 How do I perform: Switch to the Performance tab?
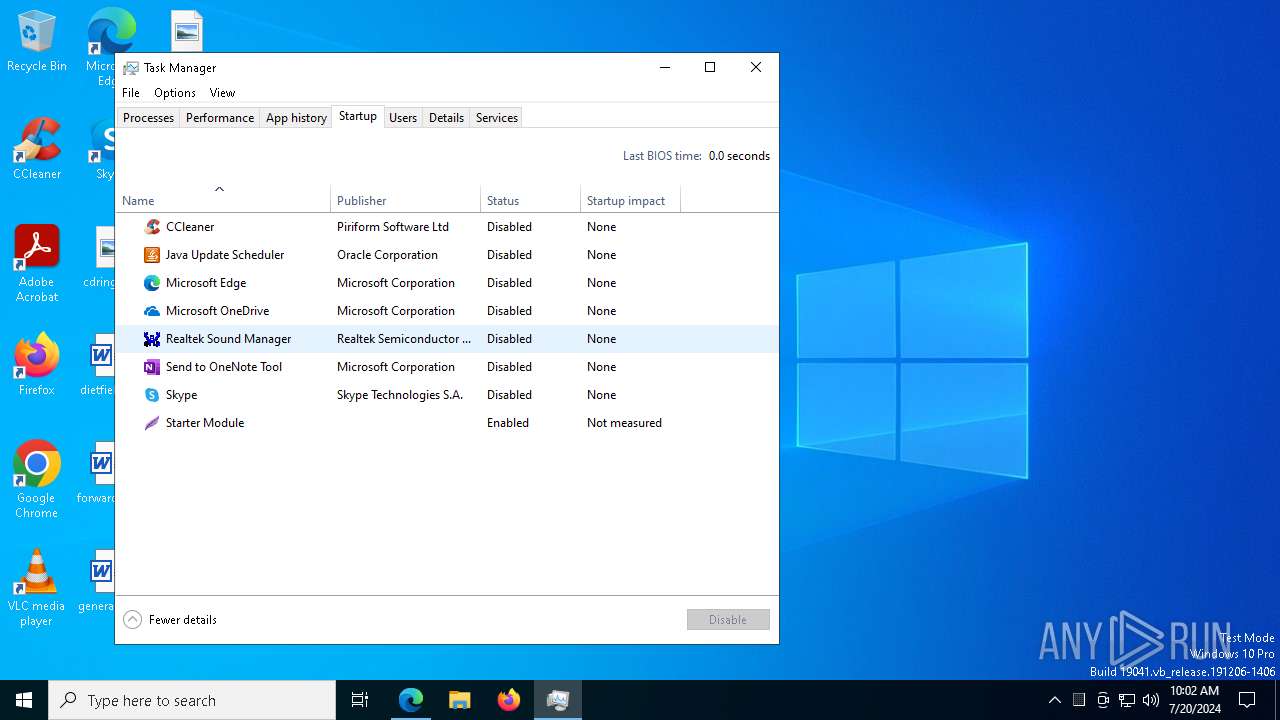220,118
